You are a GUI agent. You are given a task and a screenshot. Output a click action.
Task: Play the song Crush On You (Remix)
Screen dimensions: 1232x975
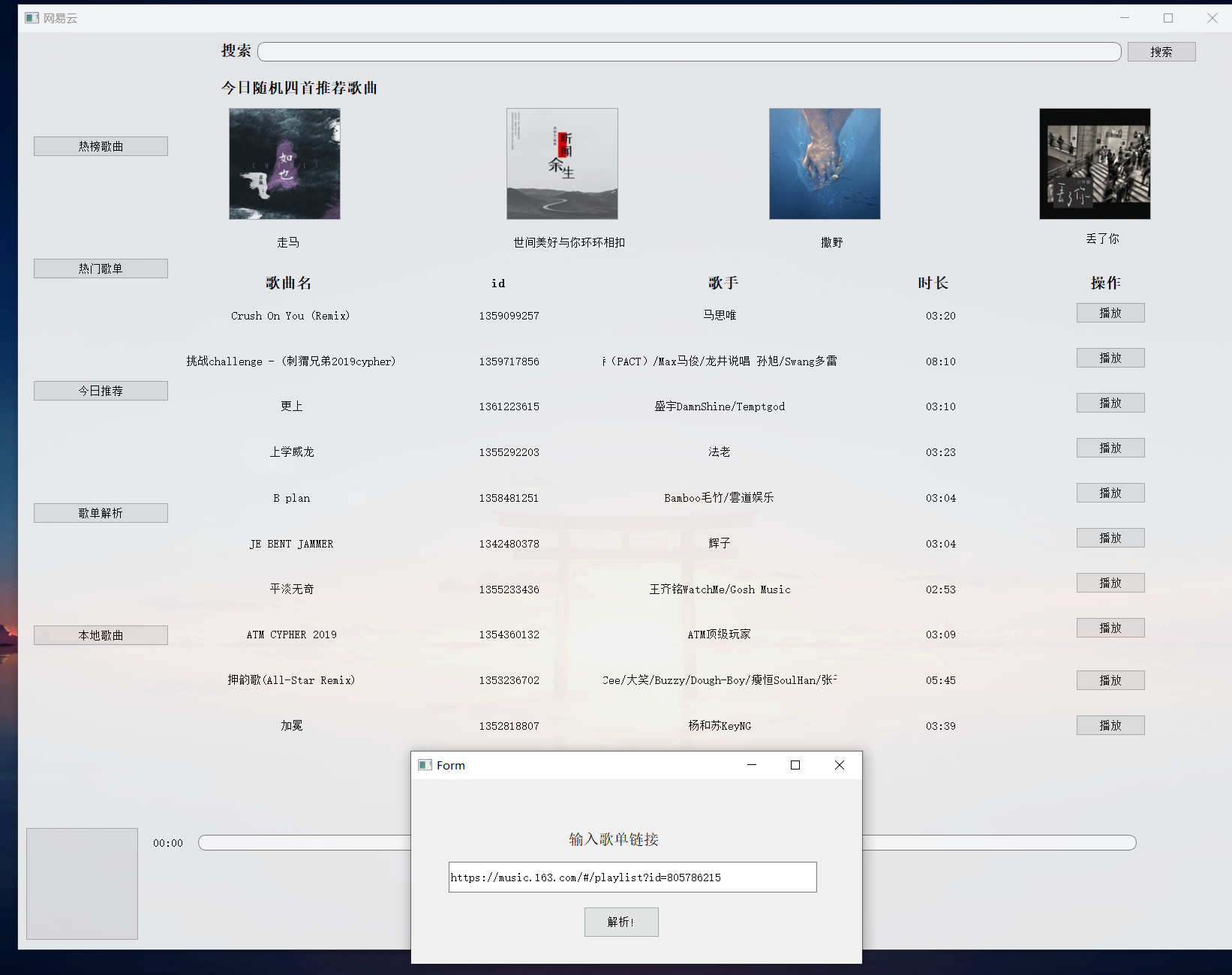1110,313
